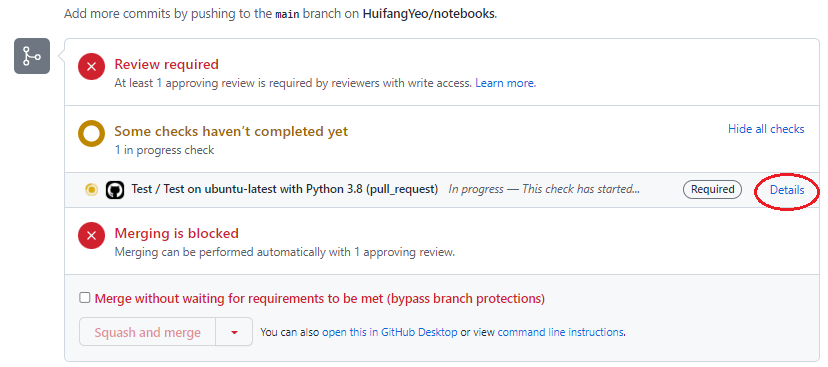Viewport: 828px width, 367px height.
Task: Click the Required badge on the check
Action: pos(712,189)
